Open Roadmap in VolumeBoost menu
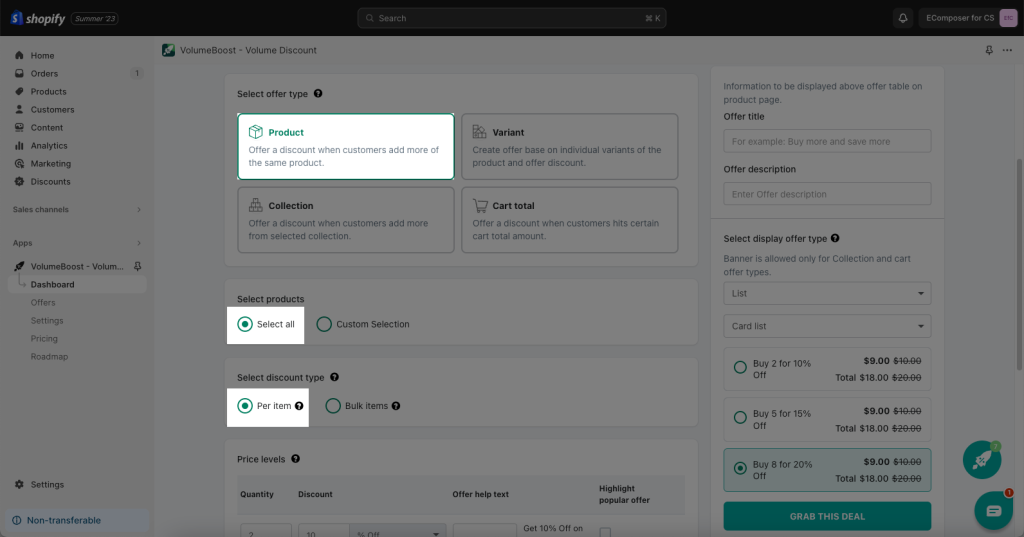The height and width of the screenshot is (537, 1024). click(x=50, y=357)
